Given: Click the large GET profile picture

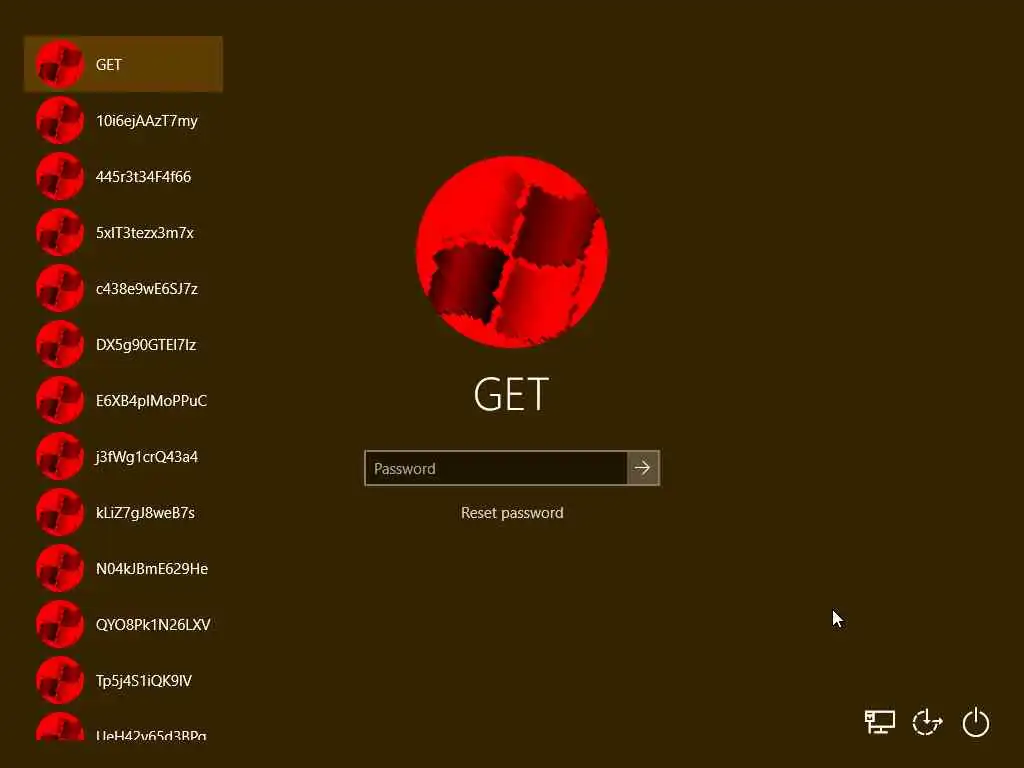Looking at the screenshot, I should pyautogui.click(x=512, y=251).
